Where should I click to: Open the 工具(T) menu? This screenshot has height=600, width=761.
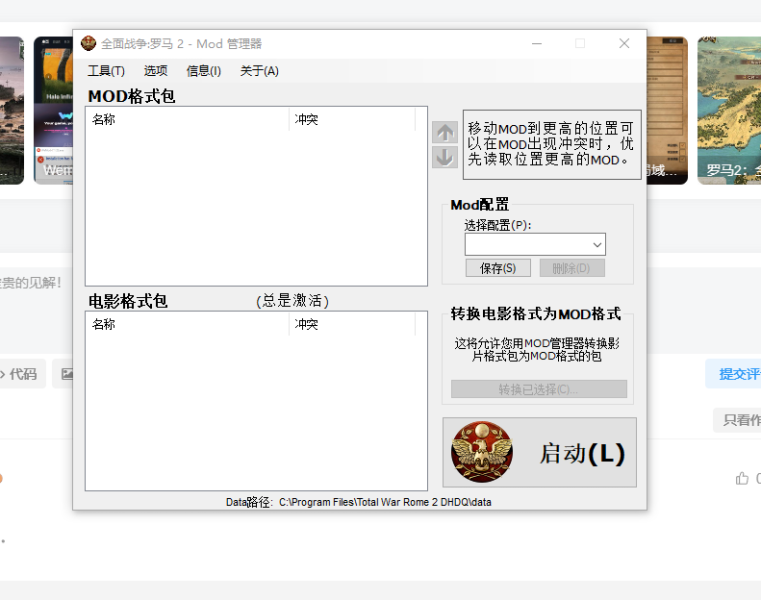pos(106,71)
